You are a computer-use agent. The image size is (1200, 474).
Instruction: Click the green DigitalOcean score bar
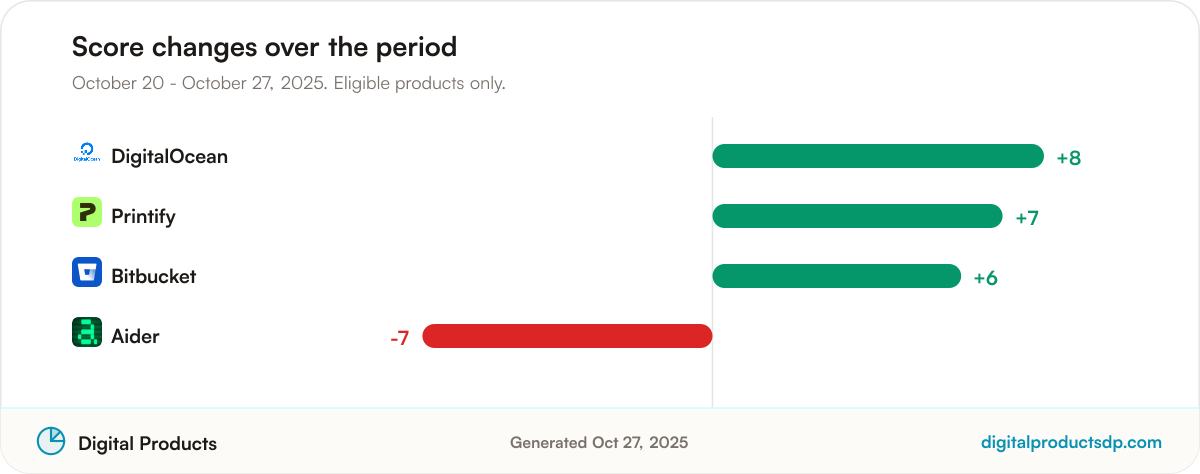pyautogui.click(x=878, y=156)
